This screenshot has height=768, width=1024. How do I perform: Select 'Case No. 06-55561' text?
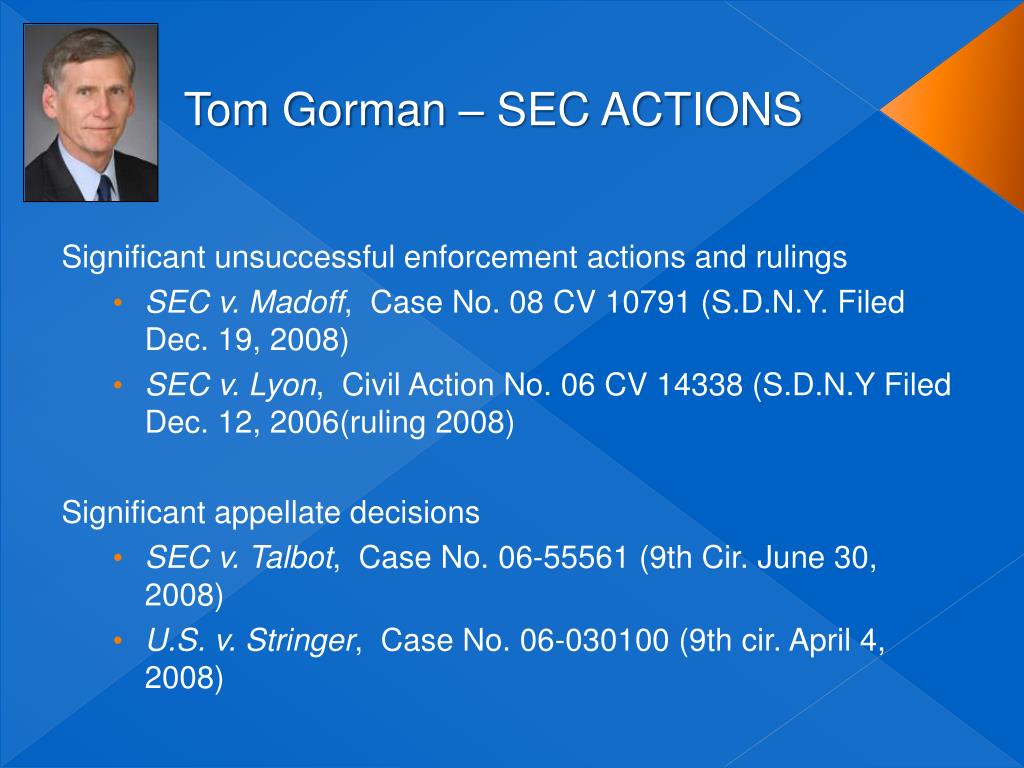pos(493,558)
